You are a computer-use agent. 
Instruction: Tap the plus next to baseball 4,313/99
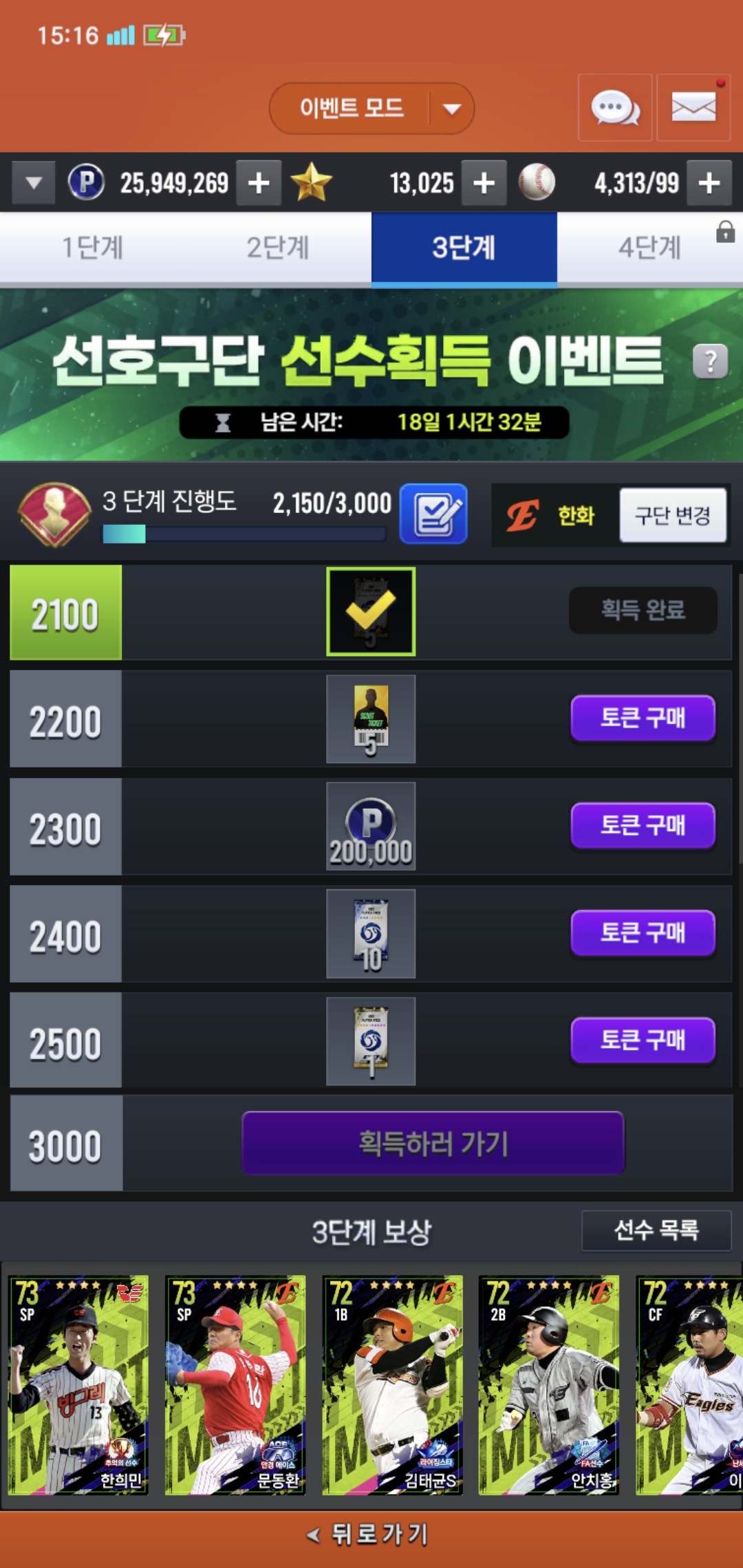point(709,183)
